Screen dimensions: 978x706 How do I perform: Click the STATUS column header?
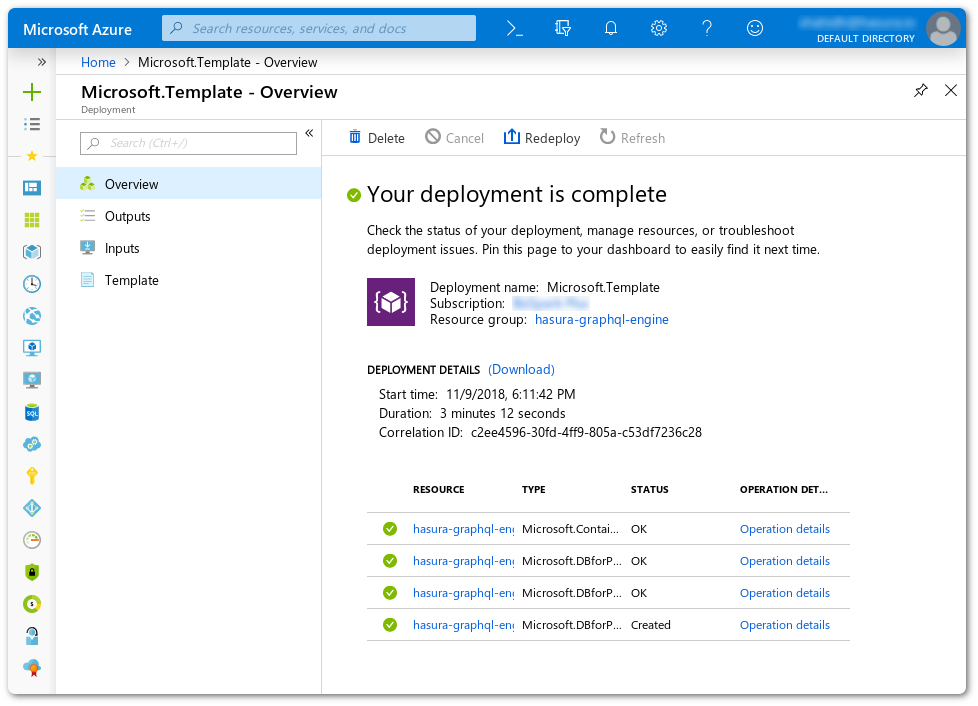649,490
